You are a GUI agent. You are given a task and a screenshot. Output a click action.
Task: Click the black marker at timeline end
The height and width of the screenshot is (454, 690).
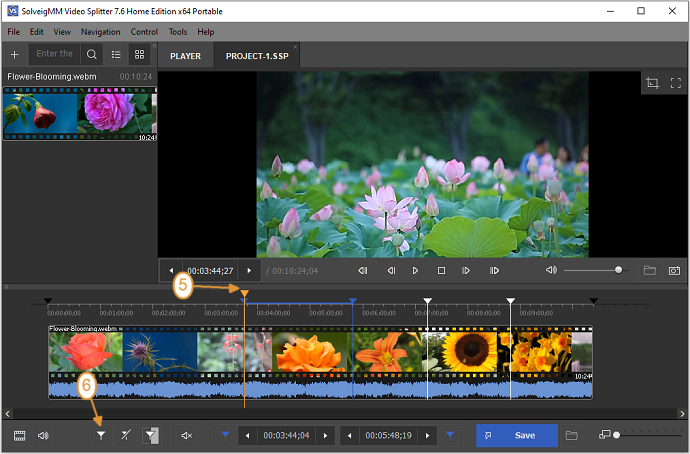pos(593,301)
